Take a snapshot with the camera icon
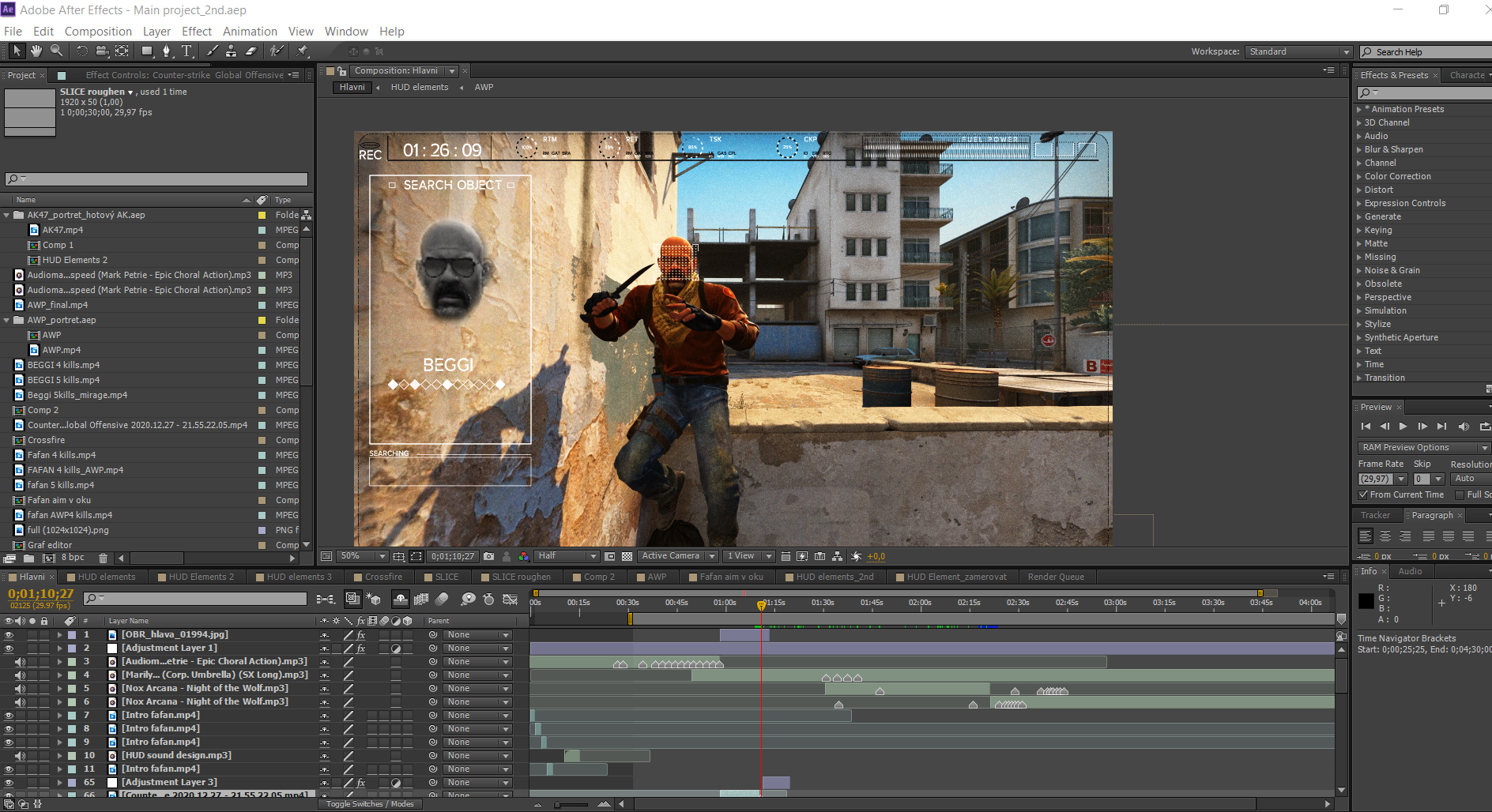This screenshot has height=812, width=1492. pyautogui.click(x=488, y=556)
